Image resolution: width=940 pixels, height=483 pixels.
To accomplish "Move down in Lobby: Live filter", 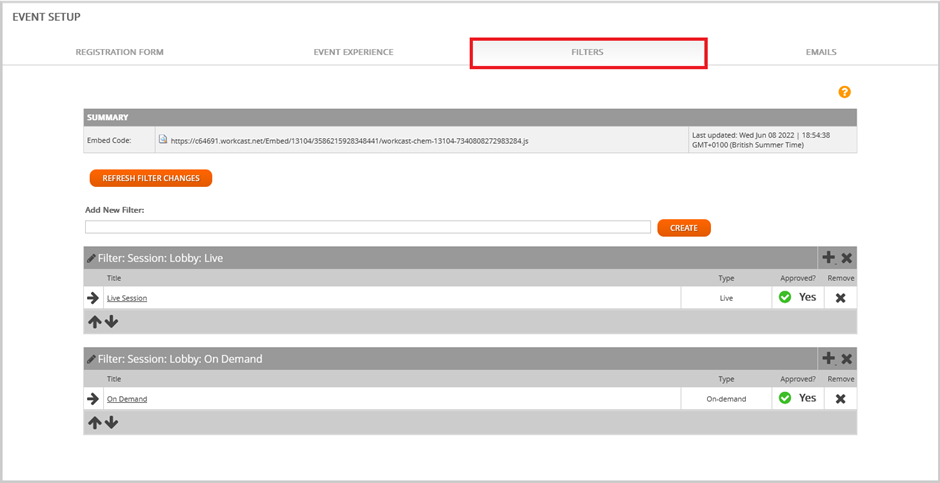I will tap(112, 322).
